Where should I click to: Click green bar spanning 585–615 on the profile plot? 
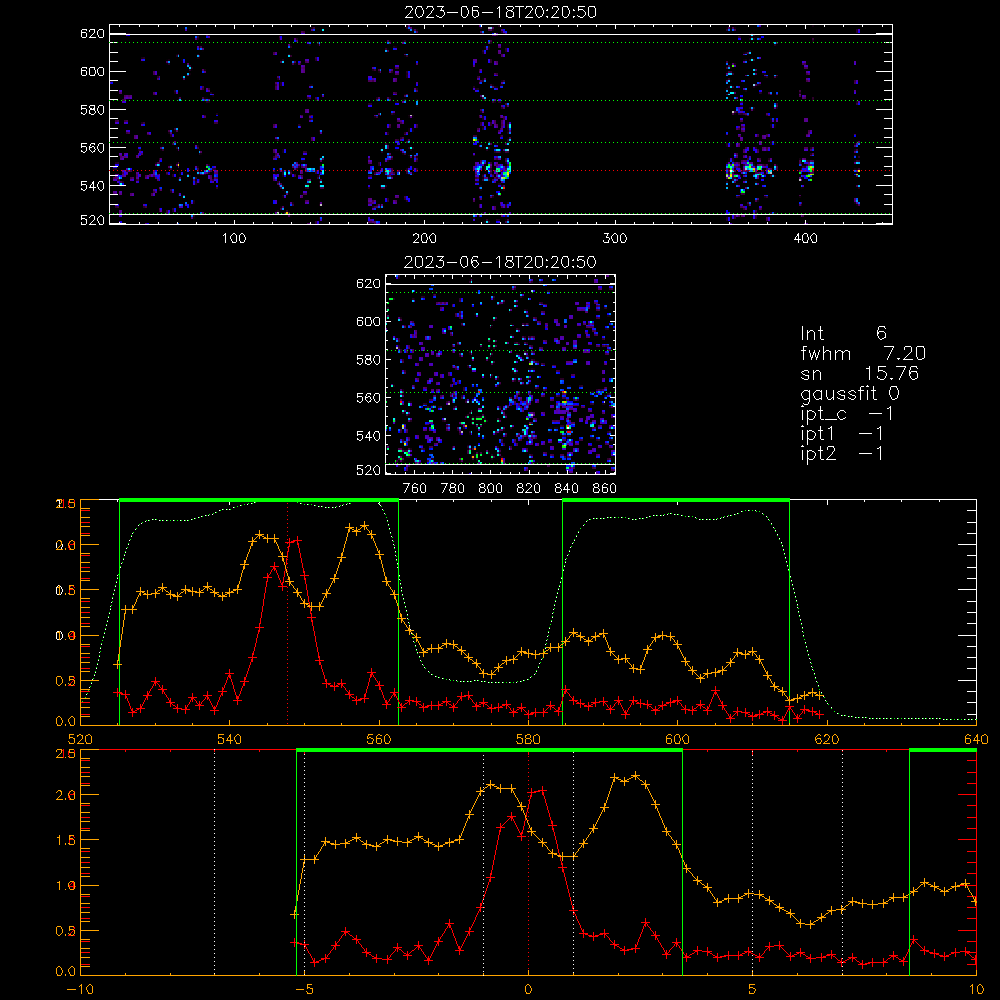[676, 500]
